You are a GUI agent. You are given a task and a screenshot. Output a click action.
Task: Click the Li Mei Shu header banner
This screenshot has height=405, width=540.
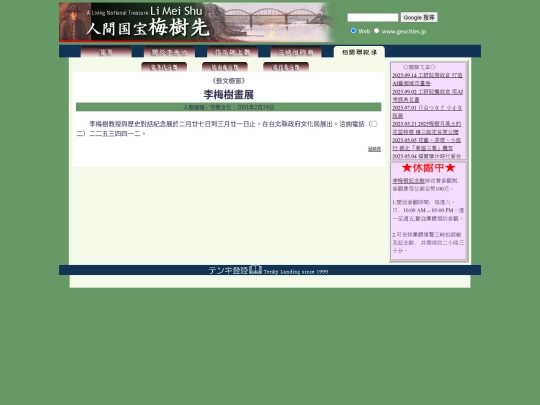pos(198,22)
